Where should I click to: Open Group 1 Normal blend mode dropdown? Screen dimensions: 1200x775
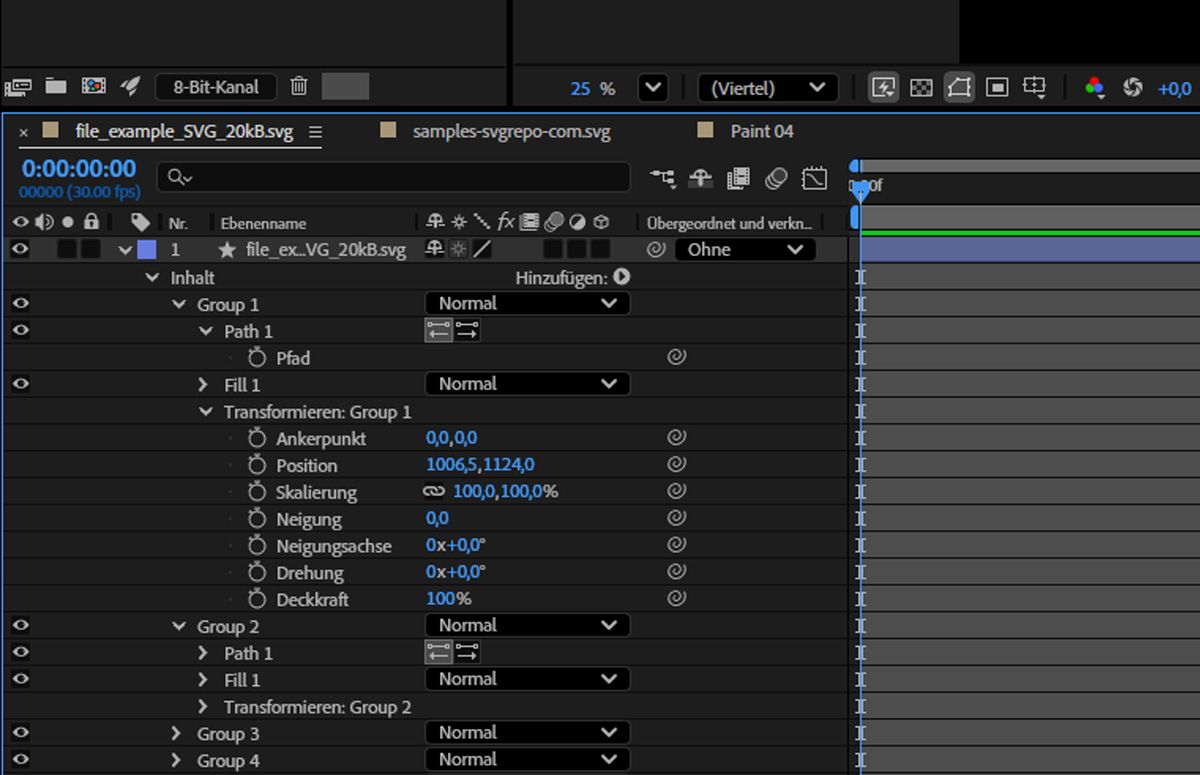(527, 303)
